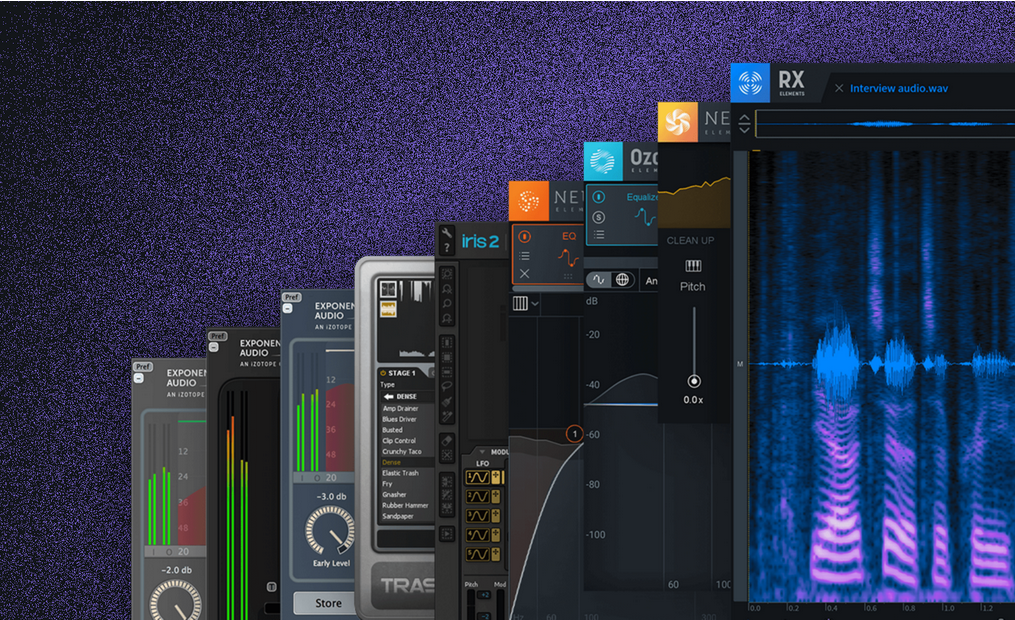The image size is (1015, 620).
Task: Select LFO 3 in Iris 2
Action: click(x=478, y=516)
